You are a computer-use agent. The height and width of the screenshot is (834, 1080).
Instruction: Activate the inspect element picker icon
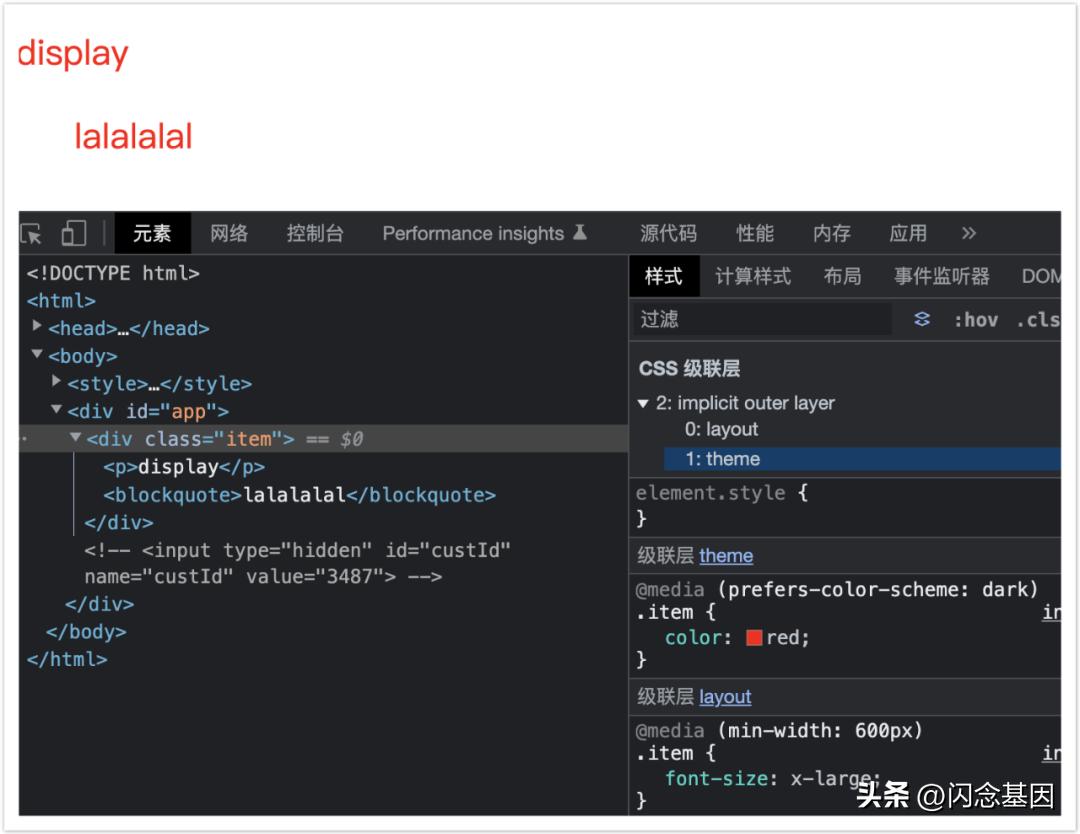pyautogui.click(x=32, y=234)
